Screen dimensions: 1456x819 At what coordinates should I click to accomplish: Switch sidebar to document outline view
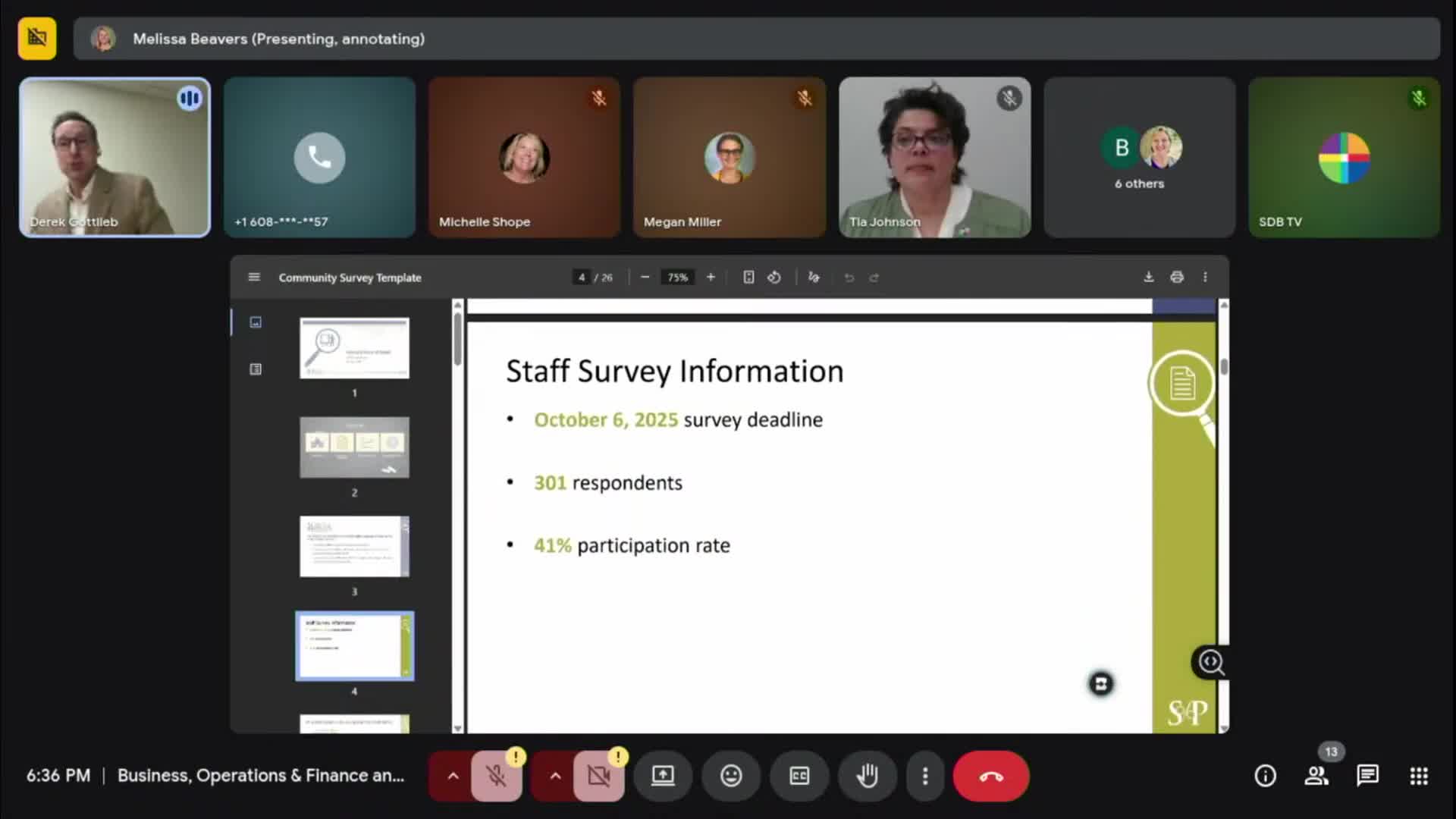point(255,369)
